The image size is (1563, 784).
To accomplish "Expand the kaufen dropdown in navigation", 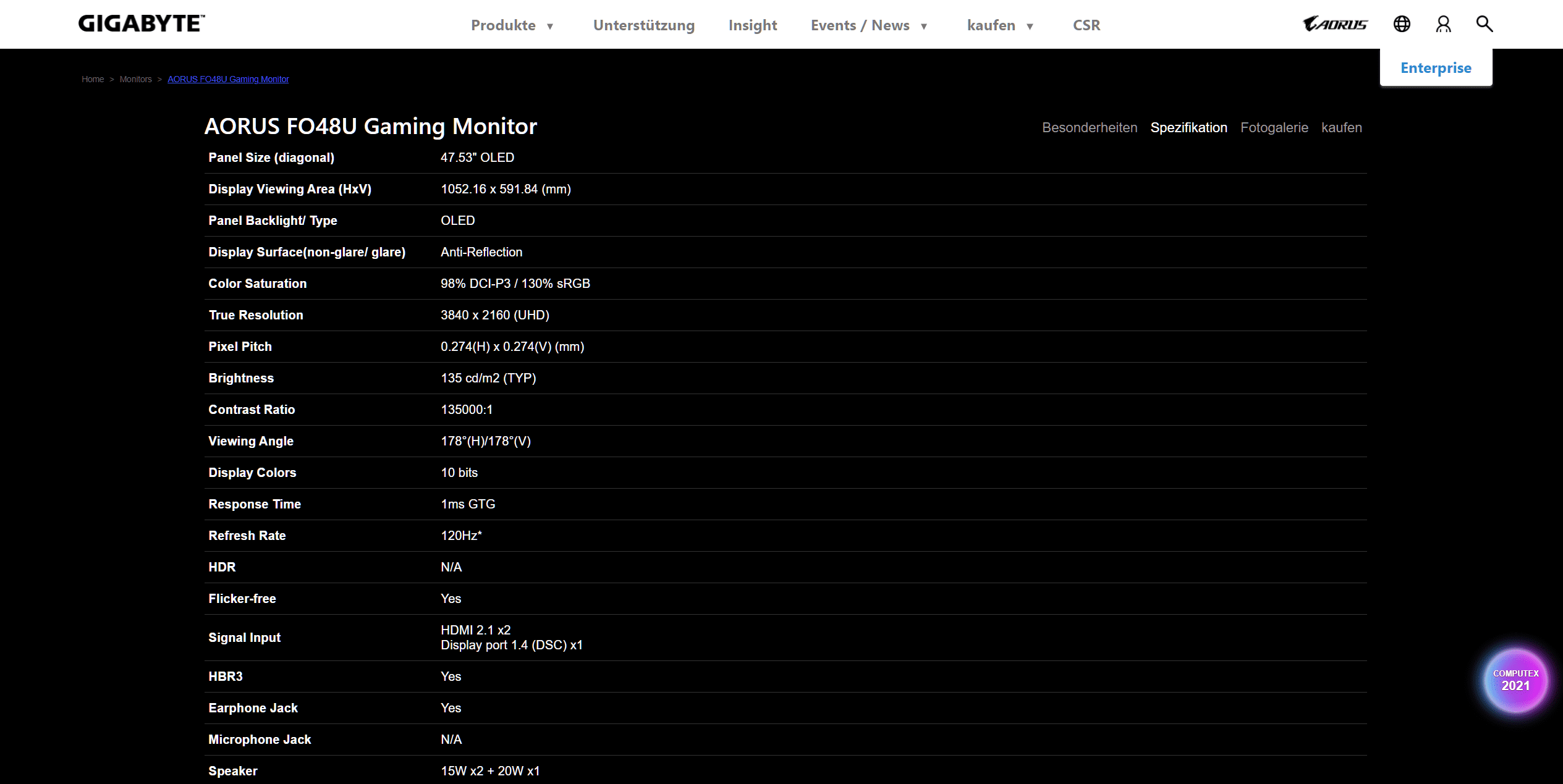I will (1000, 25).
